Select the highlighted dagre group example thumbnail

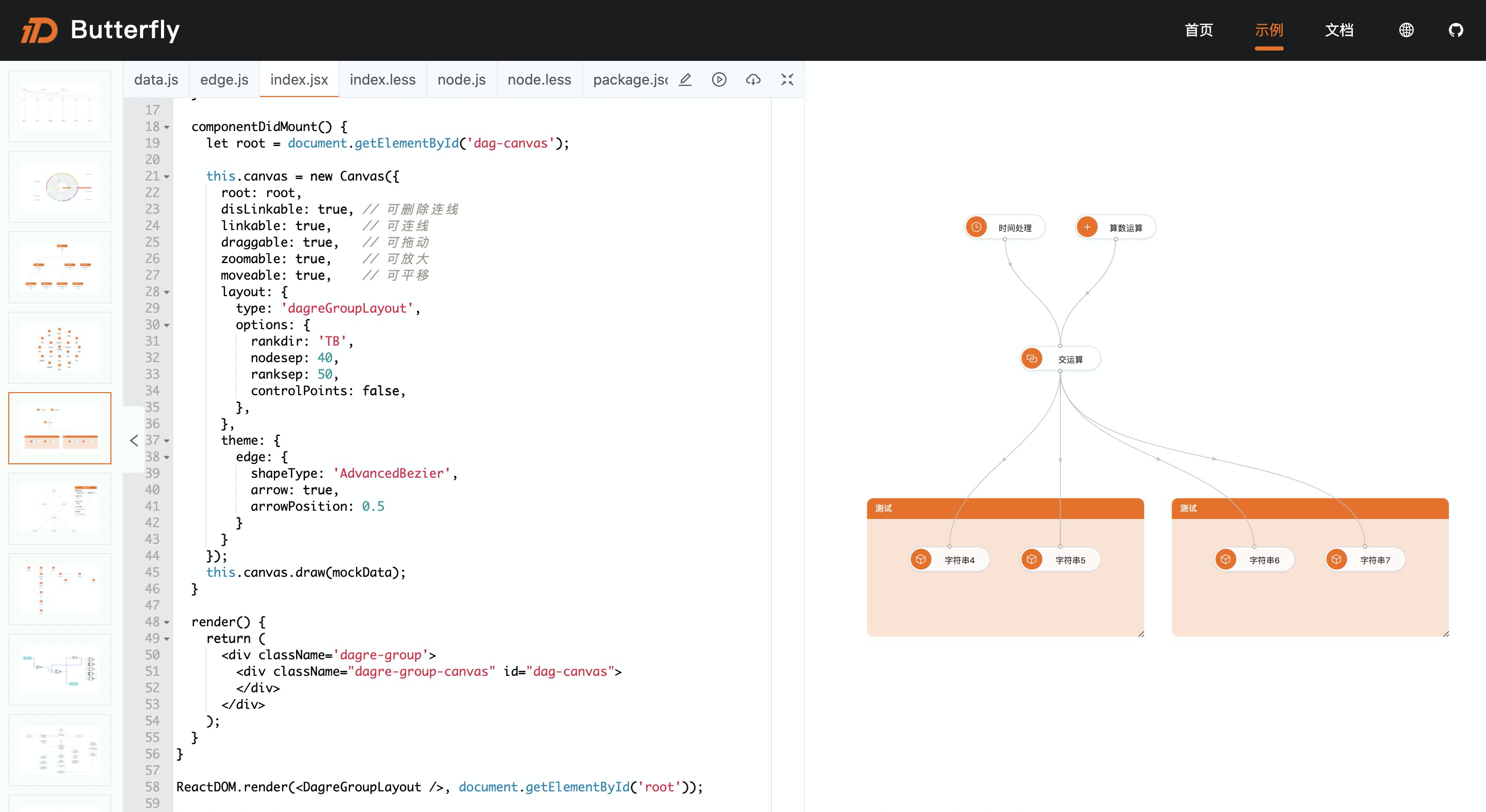pos(60,428)
